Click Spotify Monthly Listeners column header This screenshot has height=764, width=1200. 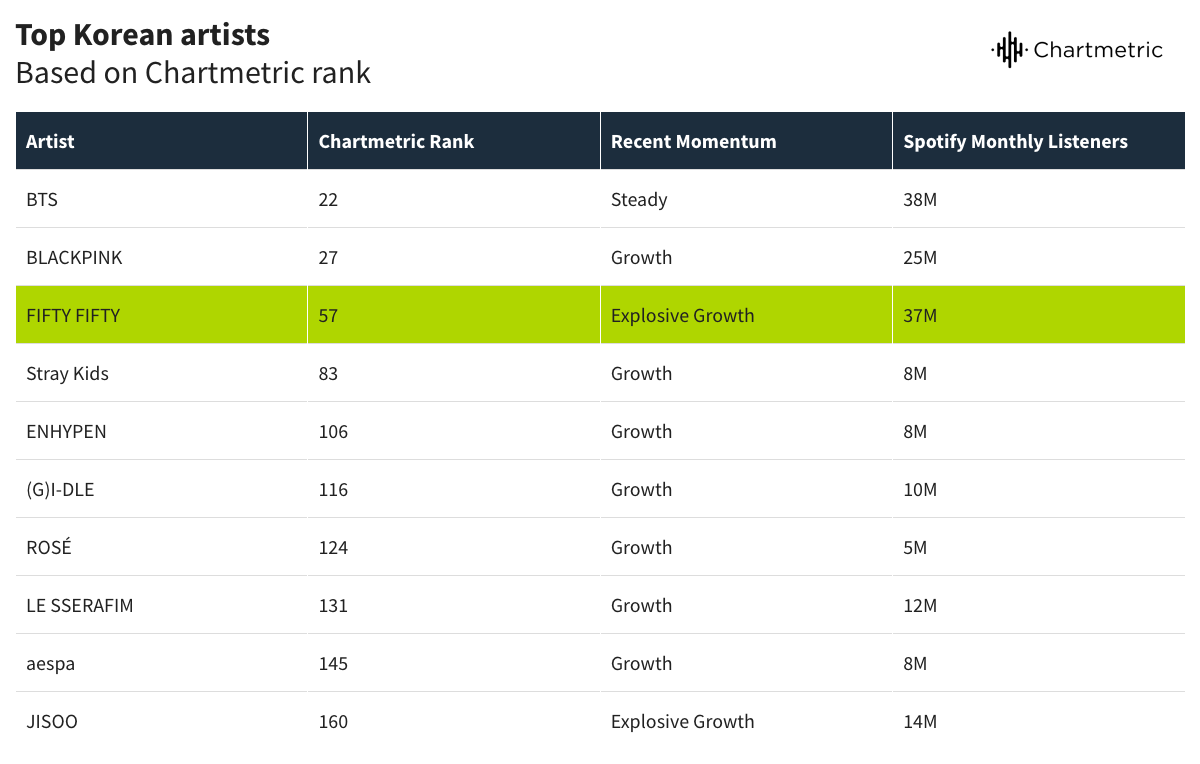[1015, 141]
